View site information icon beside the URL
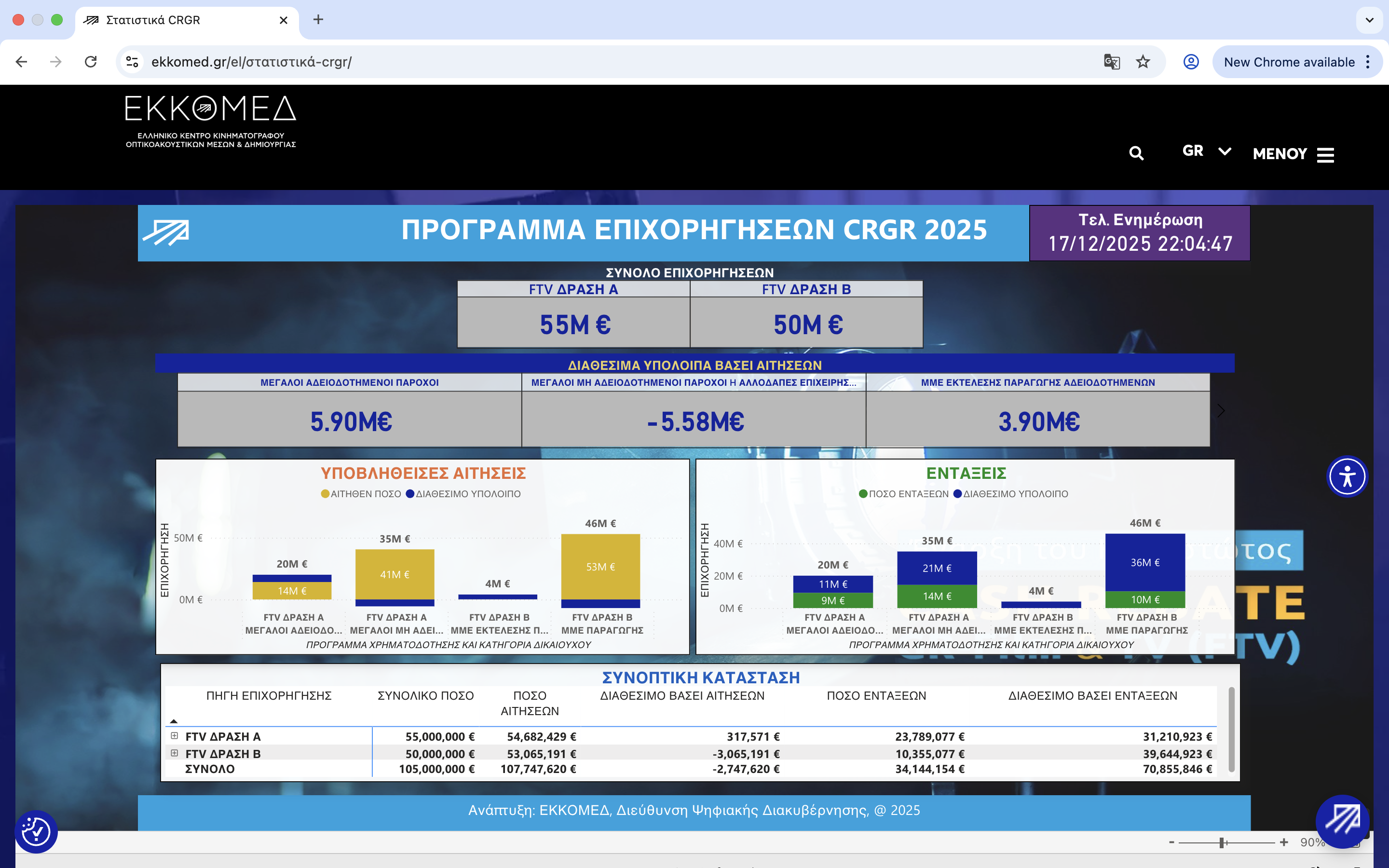1389x868 pixels. tap(132, 62)
